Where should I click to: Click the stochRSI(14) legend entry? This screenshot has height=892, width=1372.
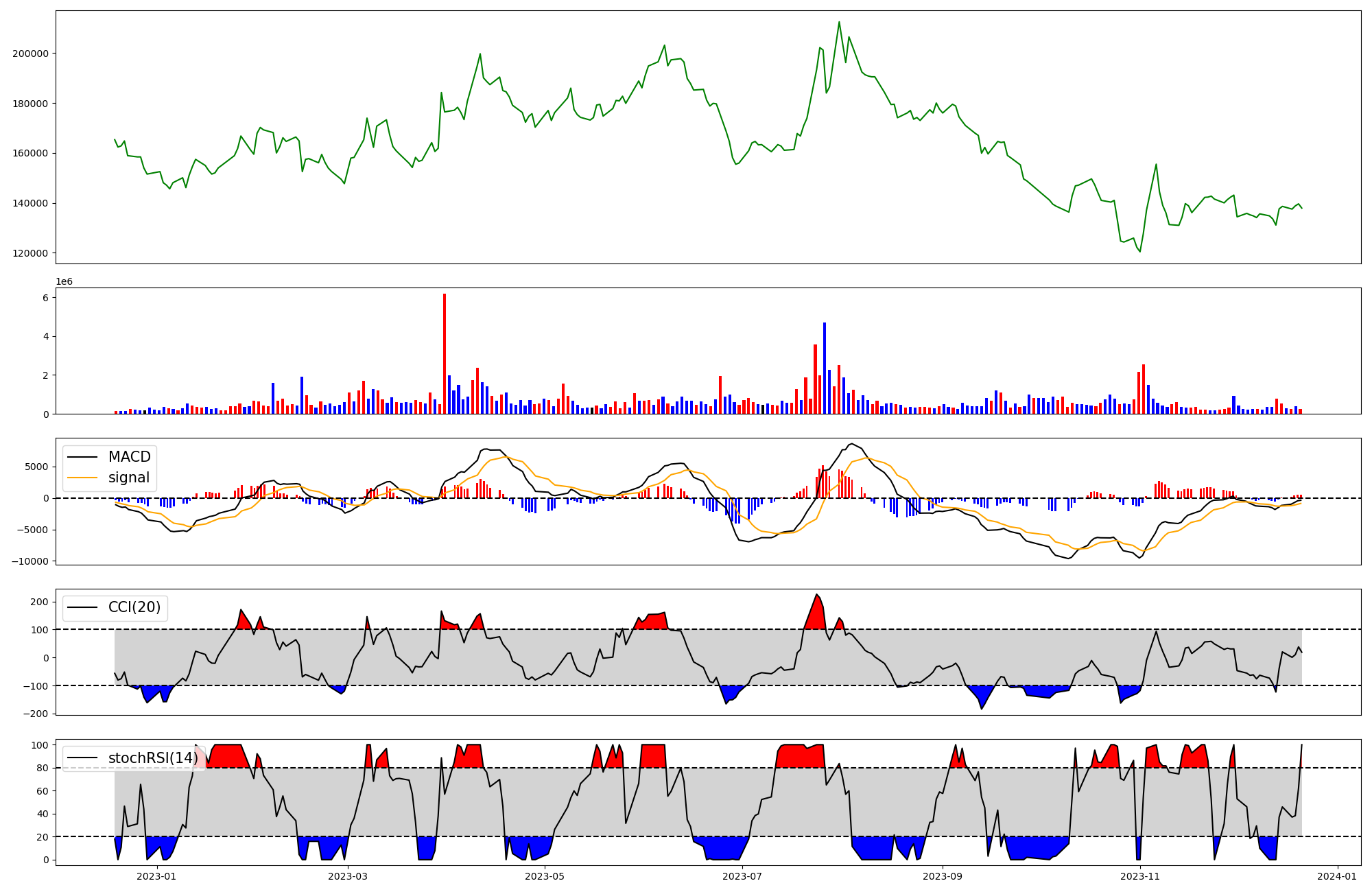coord(152,758)
